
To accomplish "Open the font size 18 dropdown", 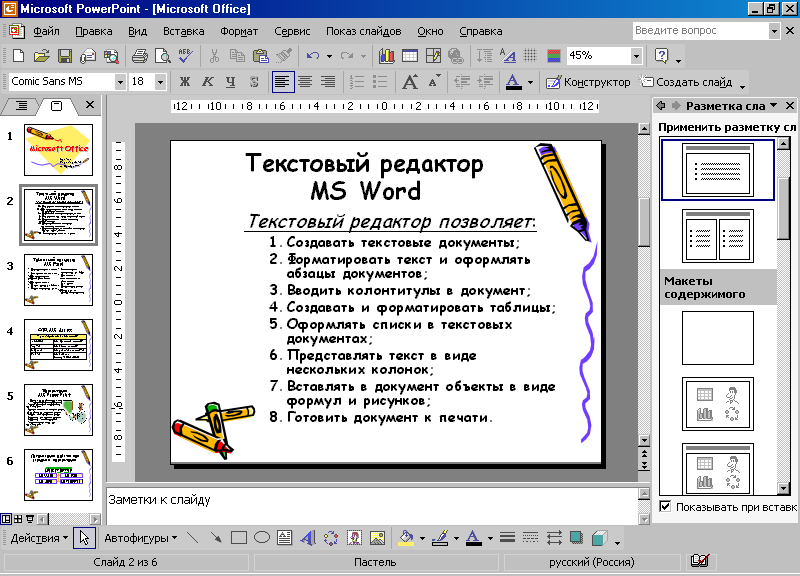I will 160,82.
